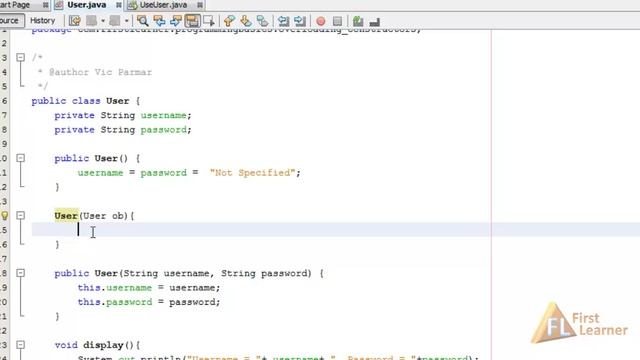640x360 pixels.
Task: Switch to the UseUser.java tab
Action: (x=163, y=5)
